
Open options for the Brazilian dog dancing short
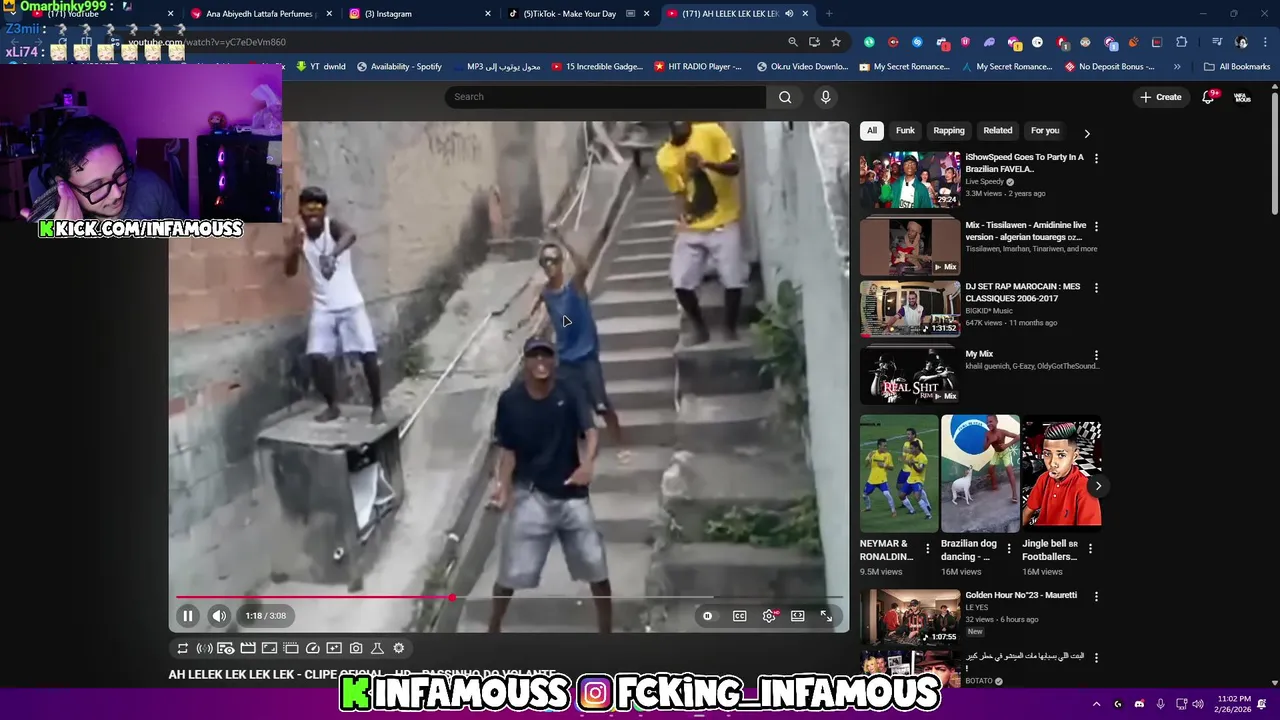[1008, 549]
